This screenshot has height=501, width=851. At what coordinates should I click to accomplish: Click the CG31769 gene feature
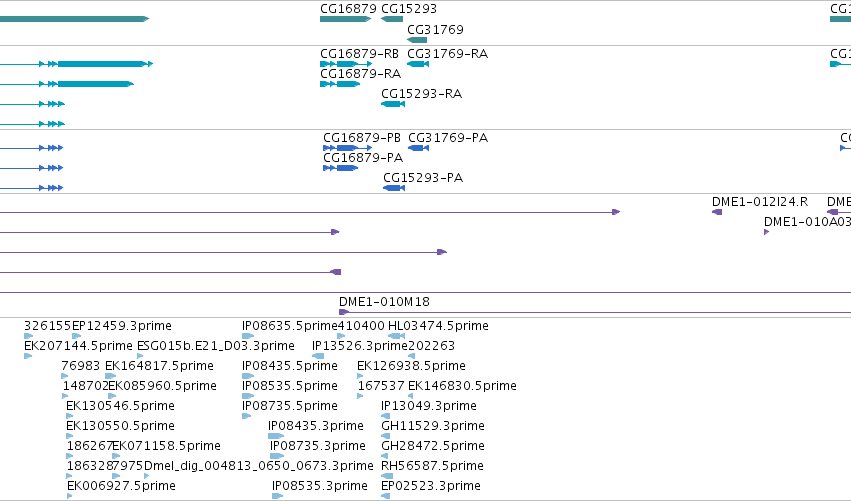pos(417,40)
